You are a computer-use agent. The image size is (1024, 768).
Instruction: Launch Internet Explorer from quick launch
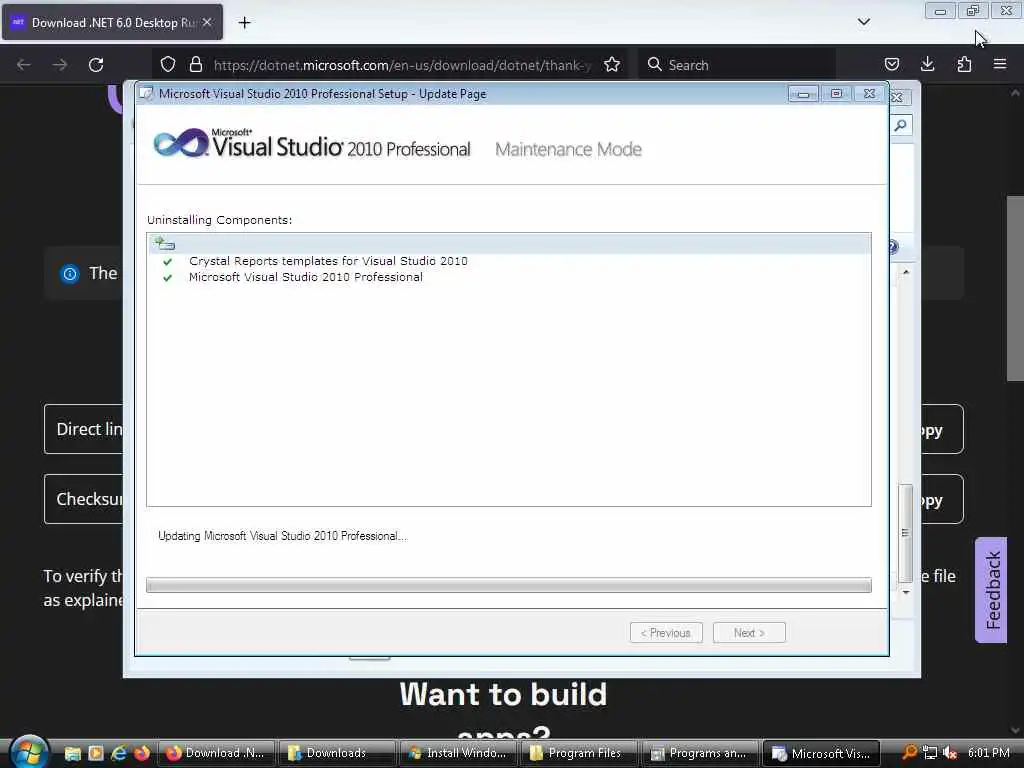pos(119,753)
